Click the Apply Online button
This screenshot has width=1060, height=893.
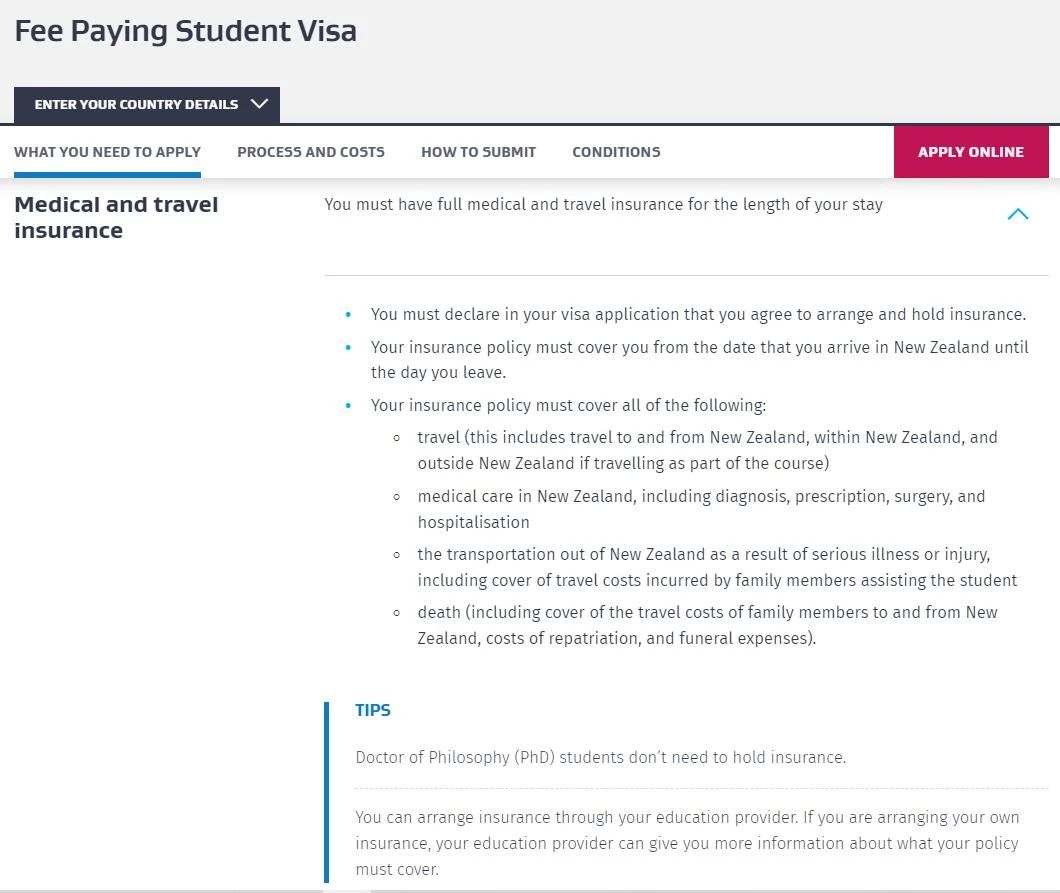point(971,152)
